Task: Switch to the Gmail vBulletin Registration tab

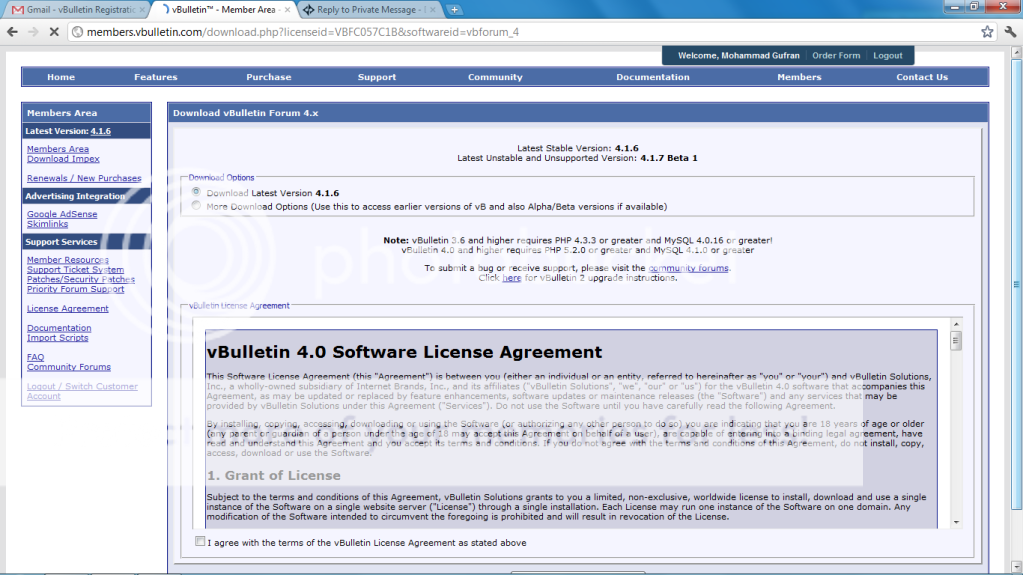Action: pyautogui.click(x=75, y=10)
